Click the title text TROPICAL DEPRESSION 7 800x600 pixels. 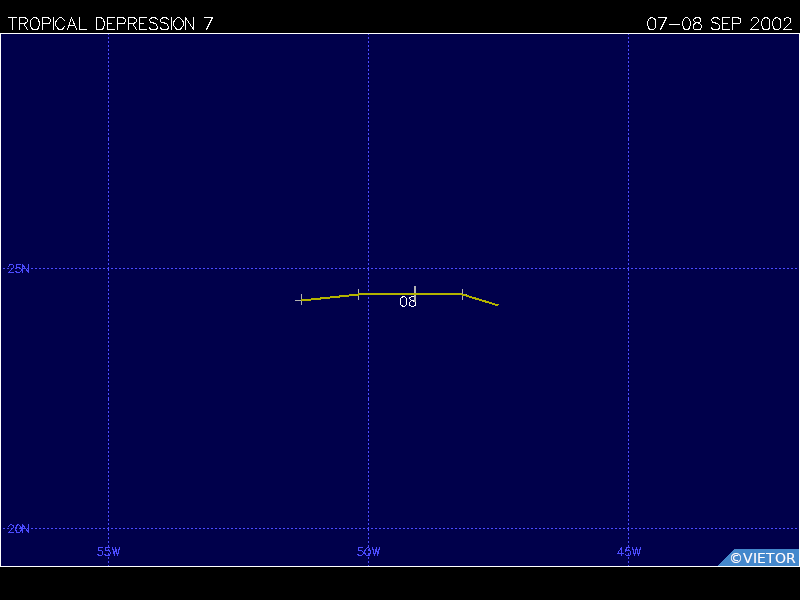click(110, 24)
